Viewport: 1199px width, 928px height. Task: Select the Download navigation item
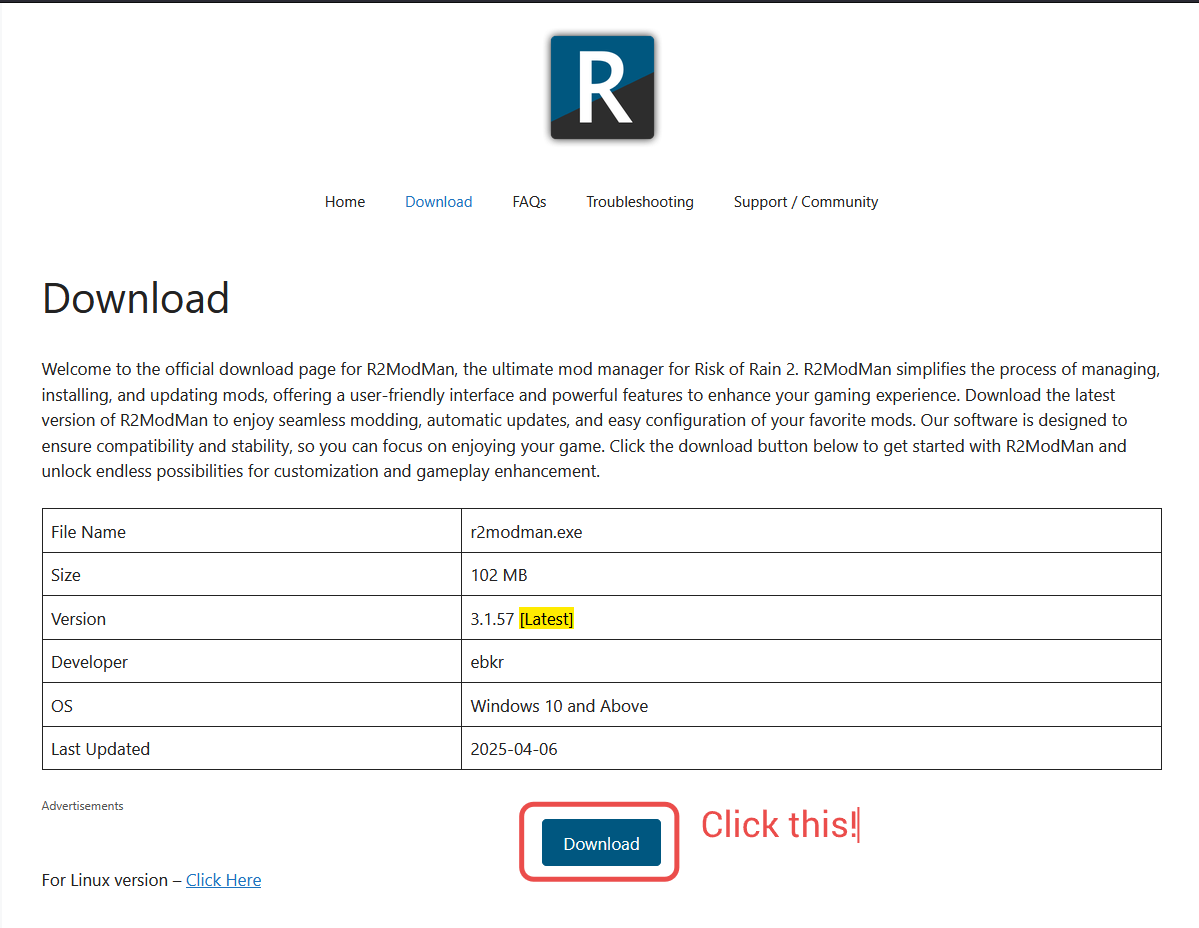pyautogui.click(x=438, y=202)
